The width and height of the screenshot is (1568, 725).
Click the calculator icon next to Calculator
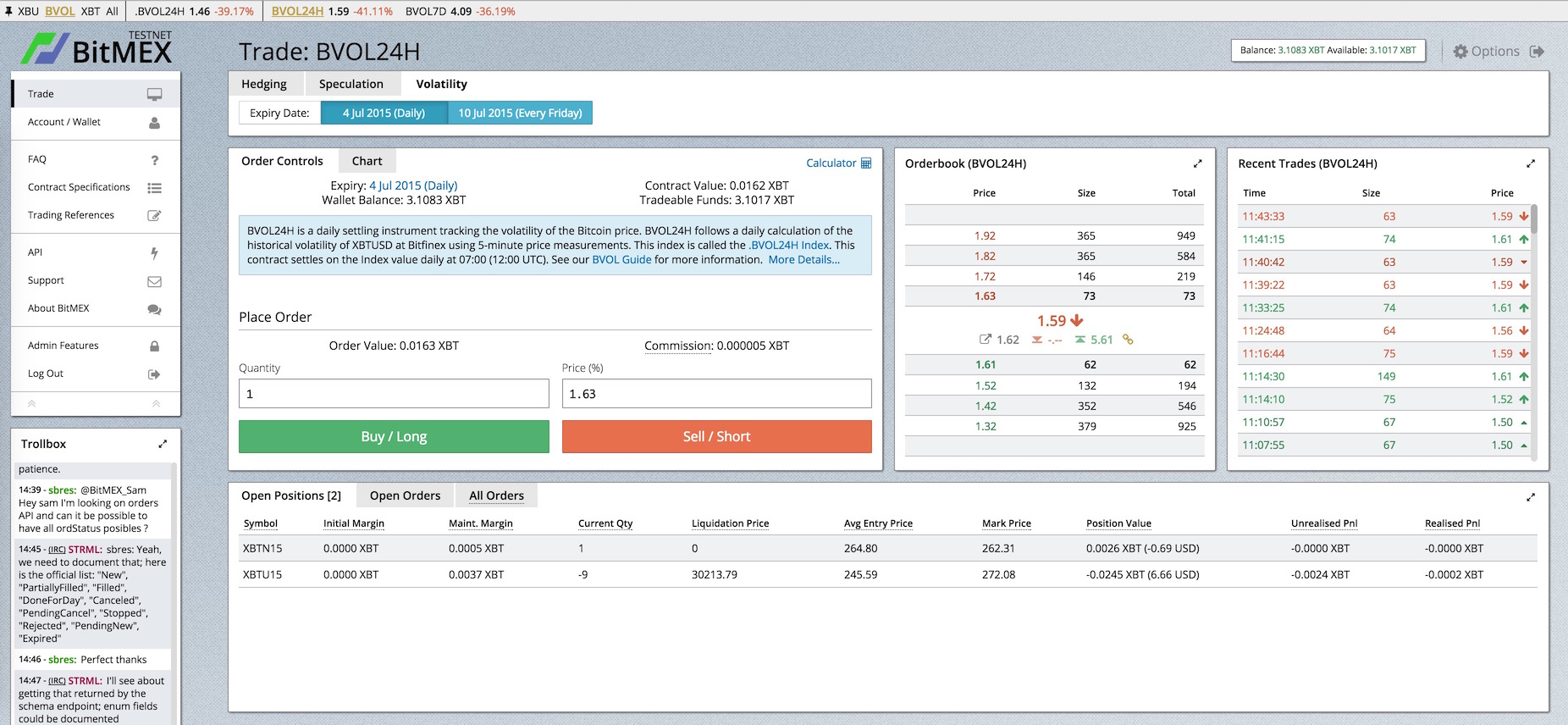click(x=866, y=163)
